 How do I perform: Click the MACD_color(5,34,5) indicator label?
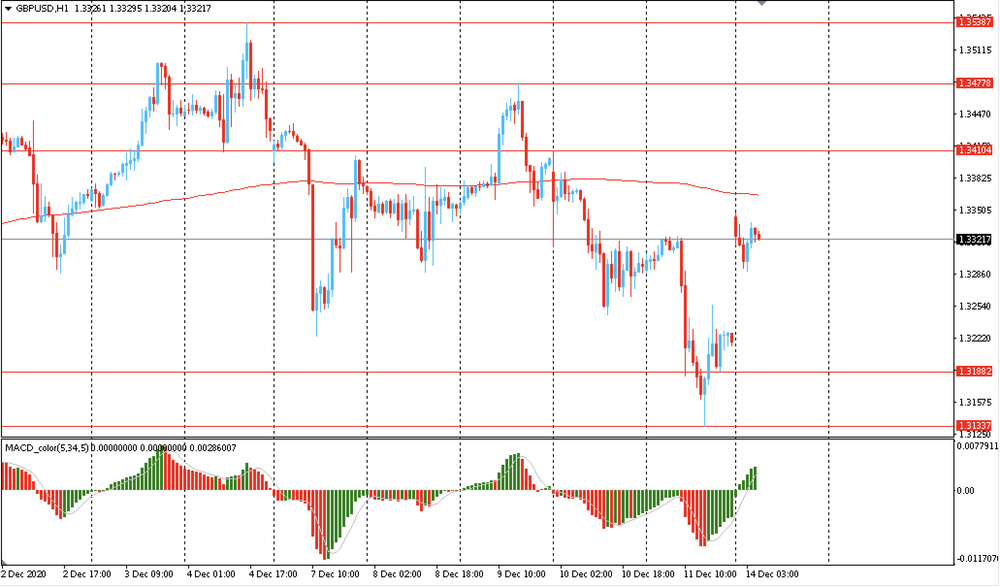pyautogui.click(x=47, y=448)
